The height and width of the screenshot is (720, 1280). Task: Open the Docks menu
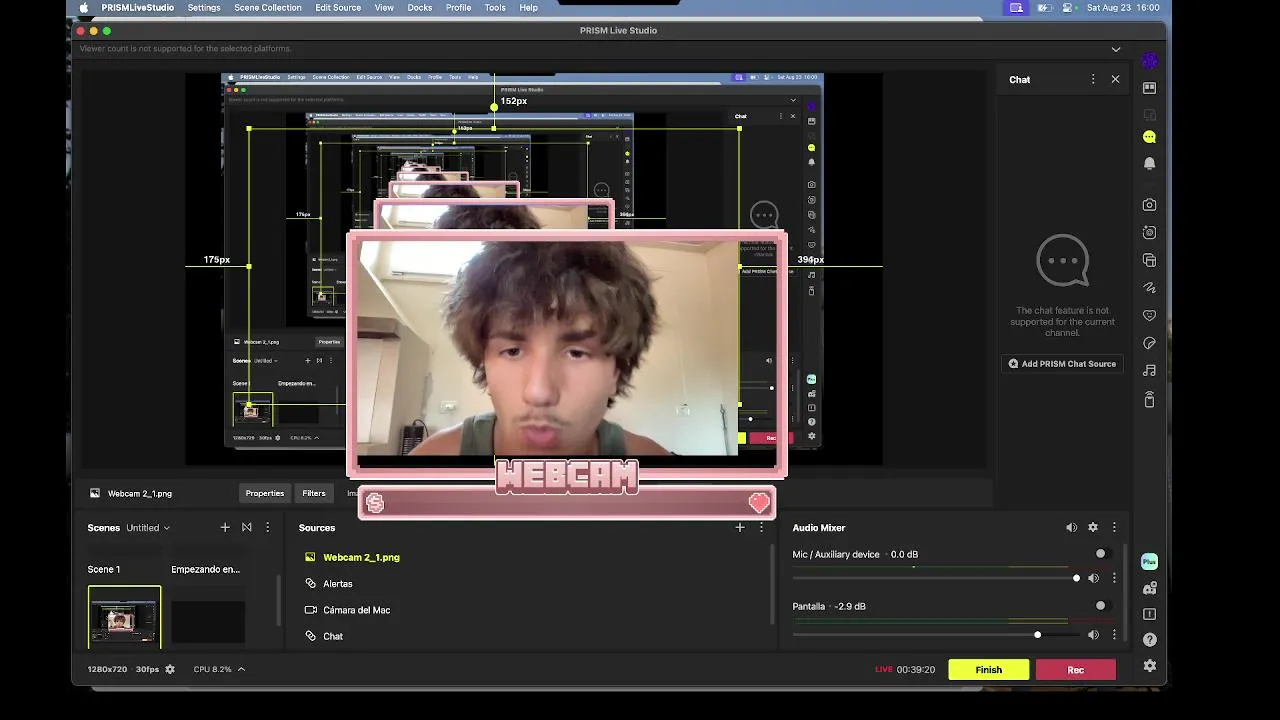tap(420, 8)
